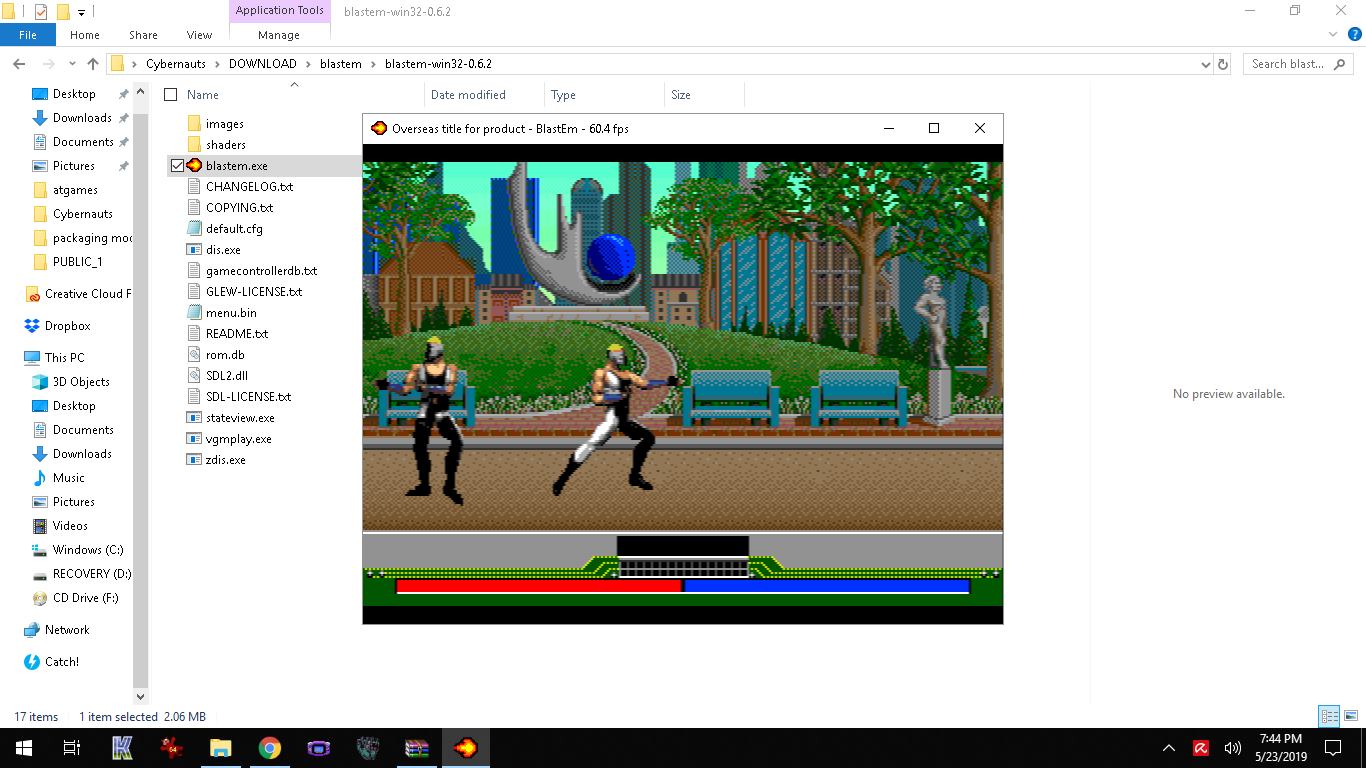Open the images folder icon
Viewport: 1366px width, 768px height.
coord(194,124)
